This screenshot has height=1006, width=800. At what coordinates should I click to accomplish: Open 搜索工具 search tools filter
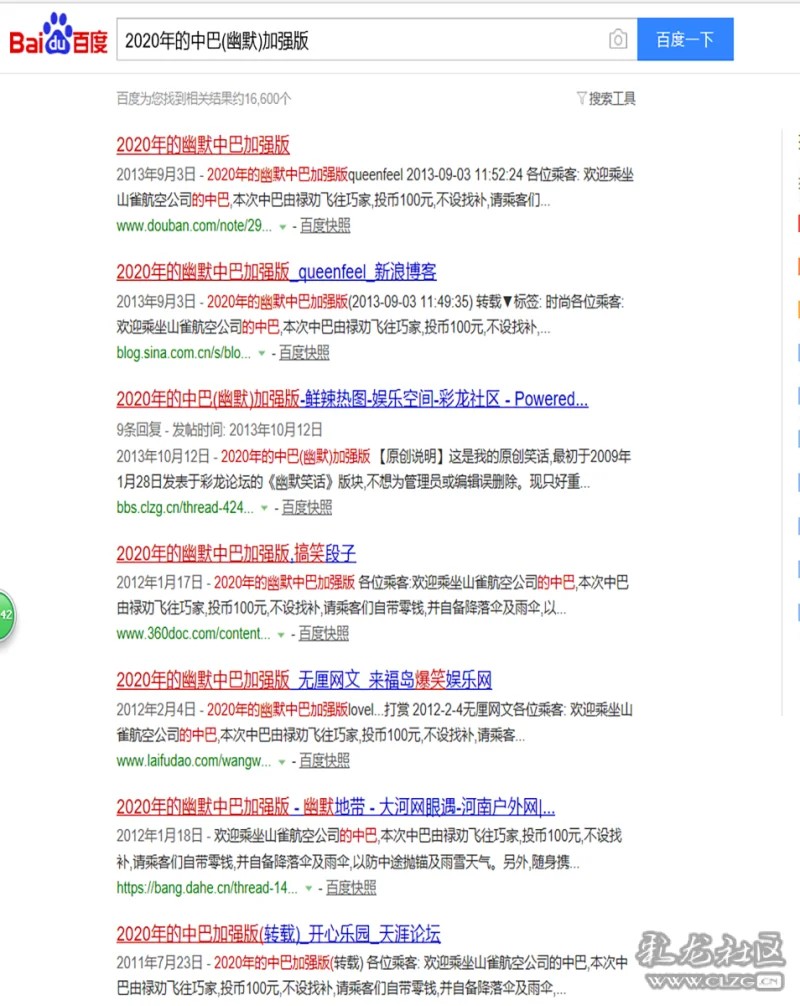click(606, 98)
